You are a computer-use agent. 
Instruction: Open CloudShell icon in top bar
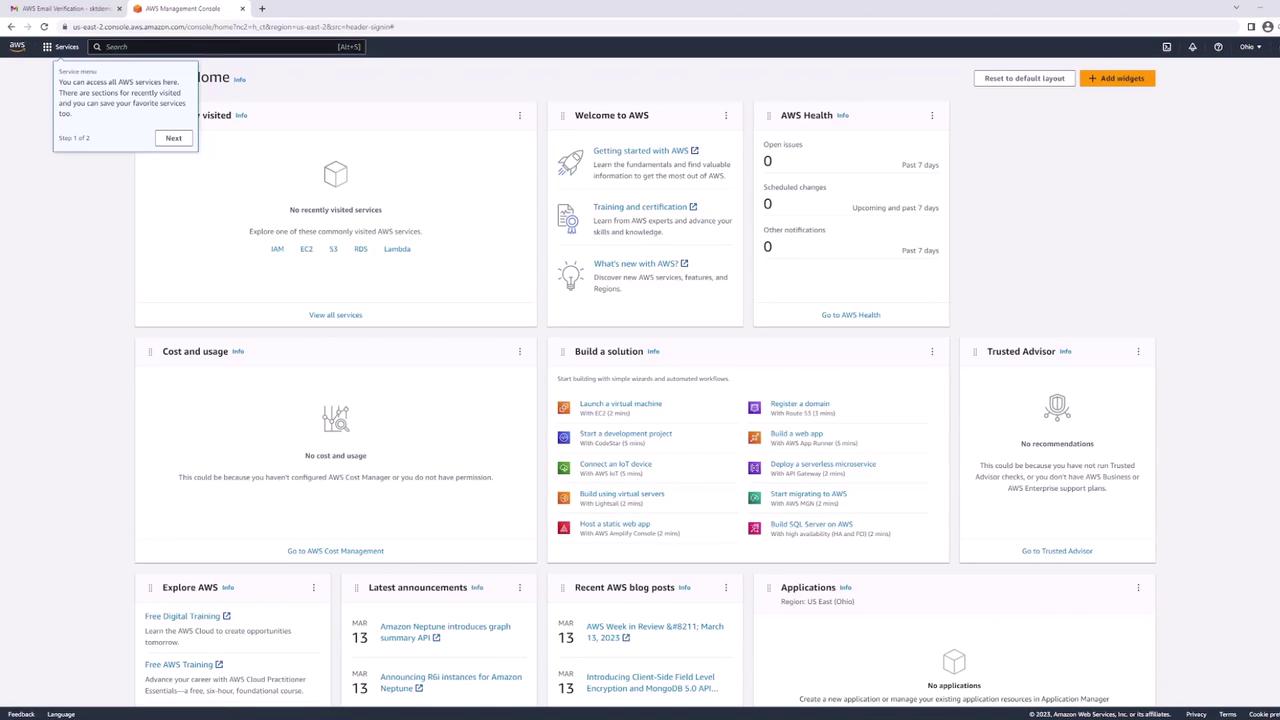[x=1166, y=47]
